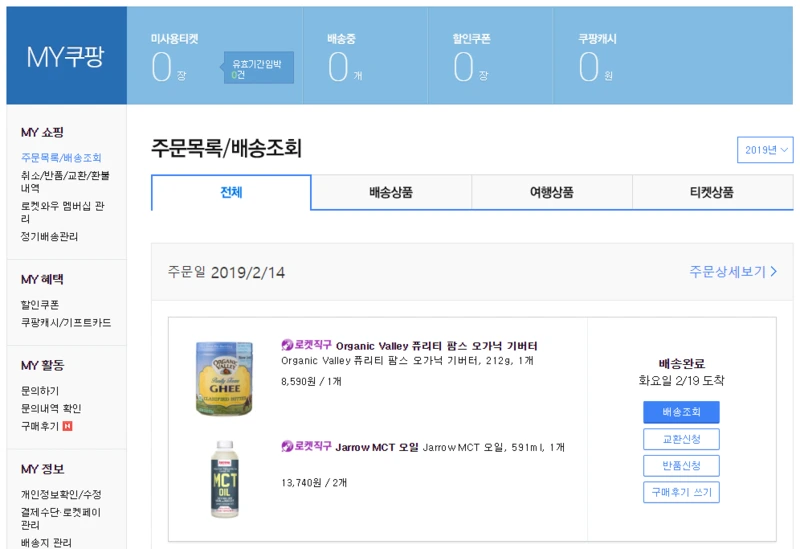Click the 주문목록/배송조회 page heading
800x549 pixels.
(x=227, y=148)
